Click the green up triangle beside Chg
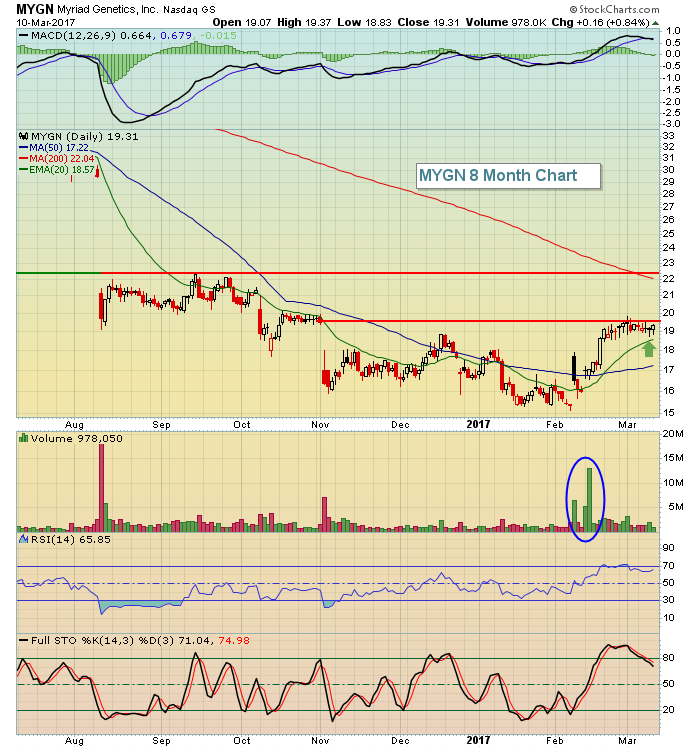This screenshot has height=748, width=700. click(x=656, y=23)
